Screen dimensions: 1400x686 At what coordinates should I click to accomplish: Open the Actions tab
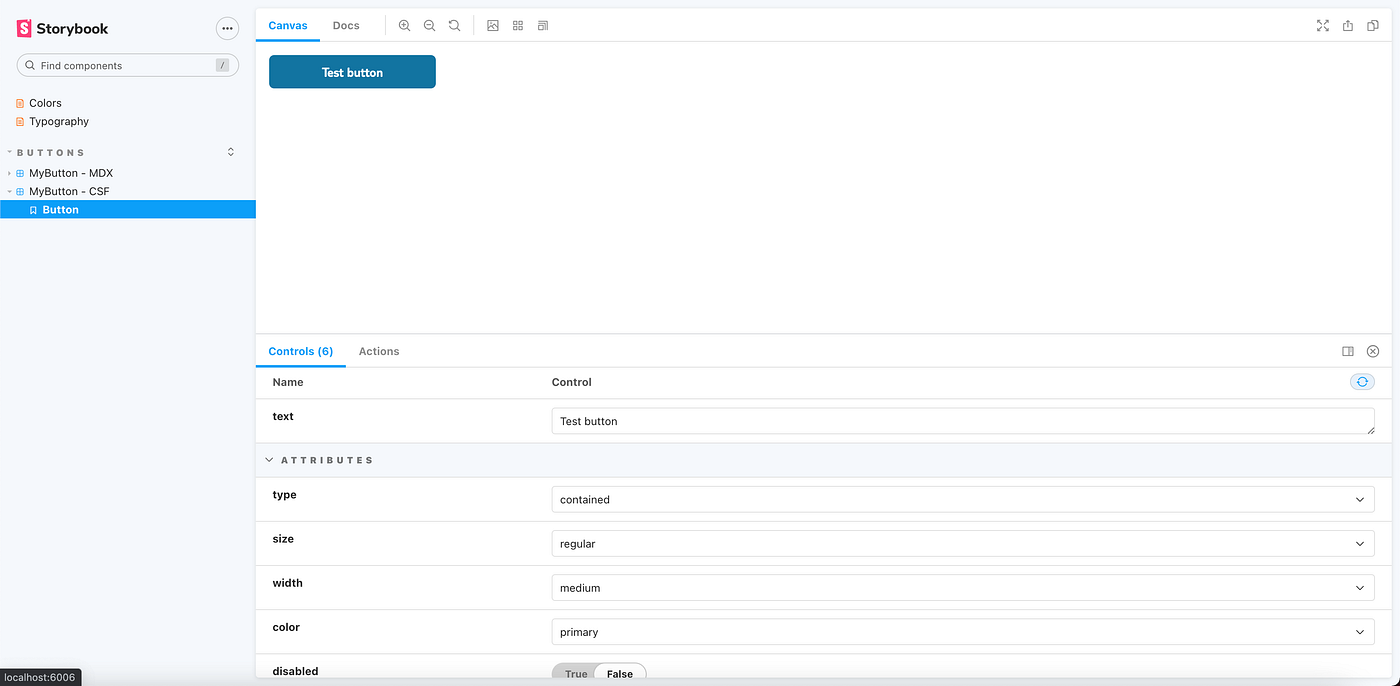379,351
